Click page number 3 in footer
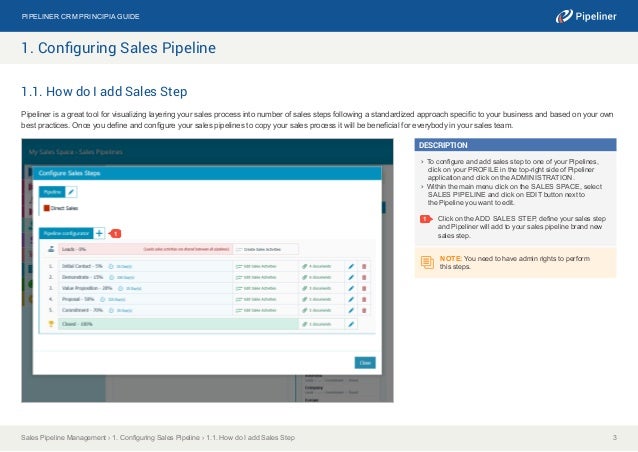 [x=615, y=438]
